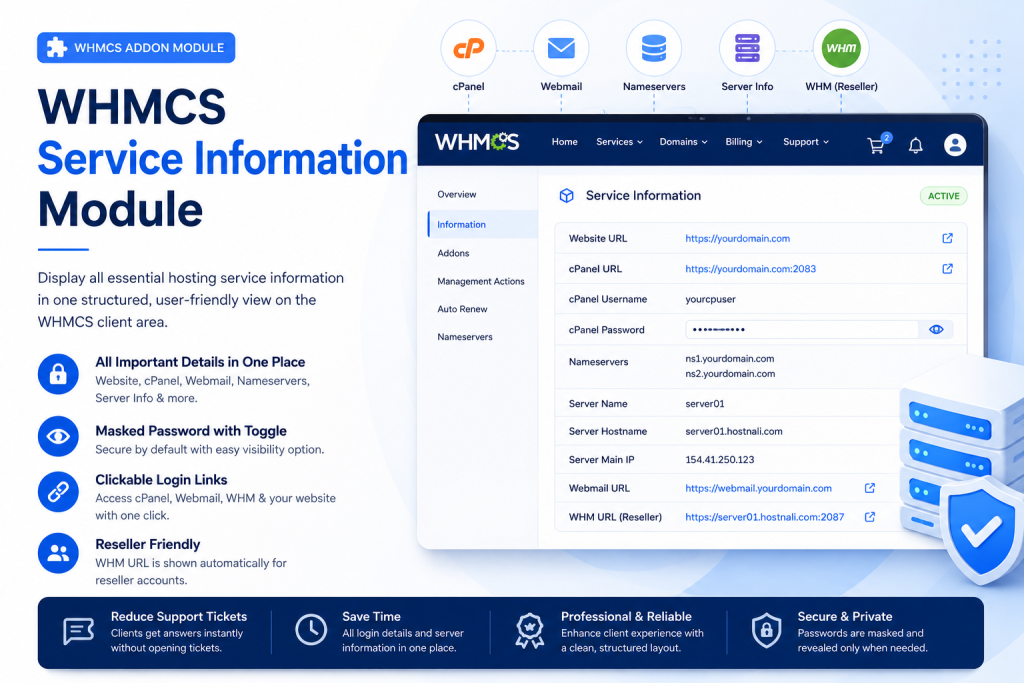
Task: Go to Home in navigation bar
Action: (x=564, y=142)
